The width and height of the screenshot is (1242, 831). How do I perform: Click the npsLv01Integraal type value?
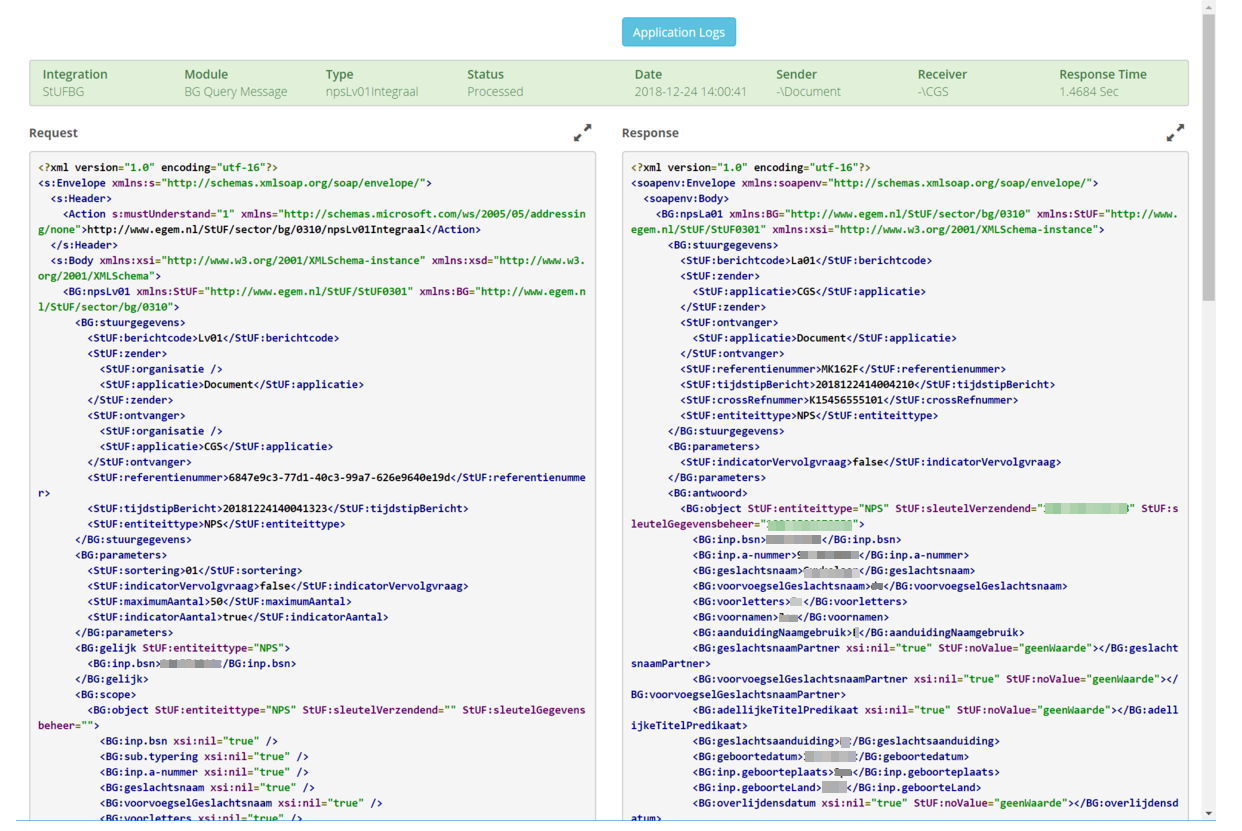coord(372,91)
